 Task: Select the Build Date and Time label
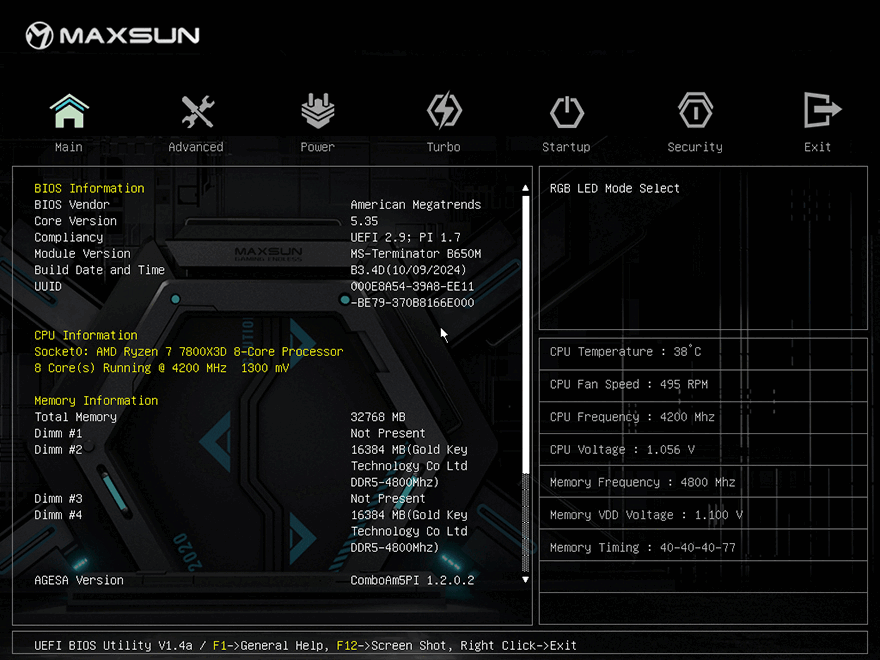pyautogui.click(x=99, y=270)
